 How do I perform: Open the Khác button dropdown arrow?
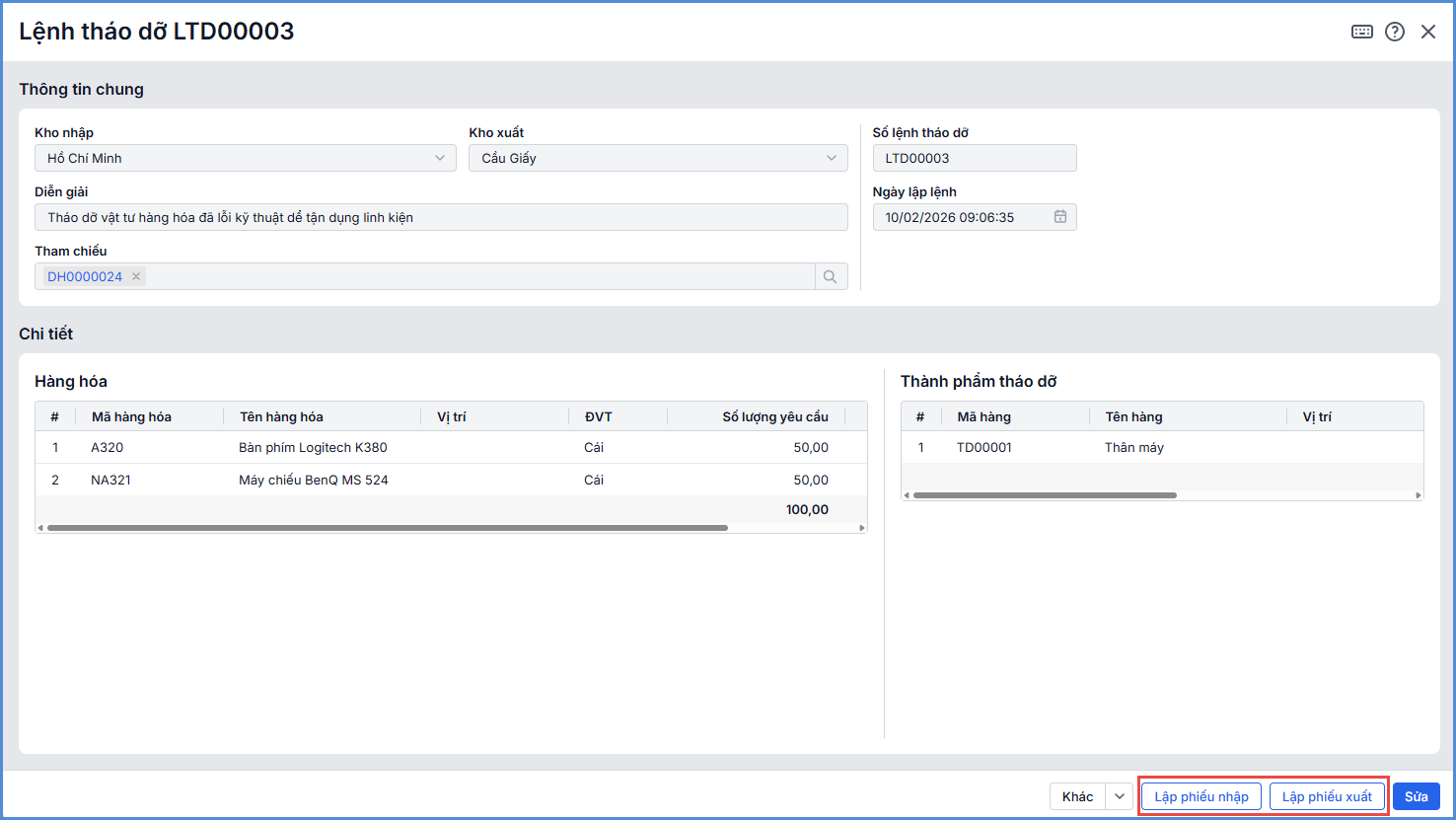1120,797
